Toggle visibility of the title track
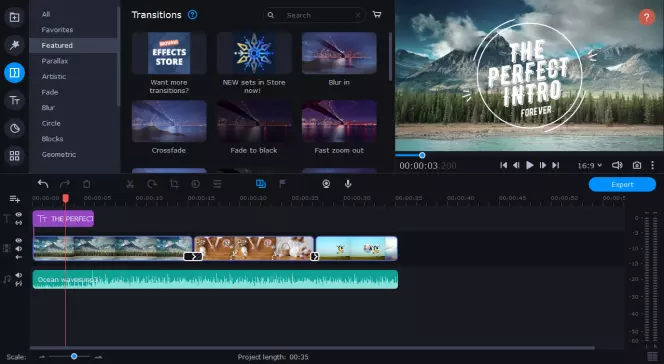664x364 pixels. coord(19,214)
